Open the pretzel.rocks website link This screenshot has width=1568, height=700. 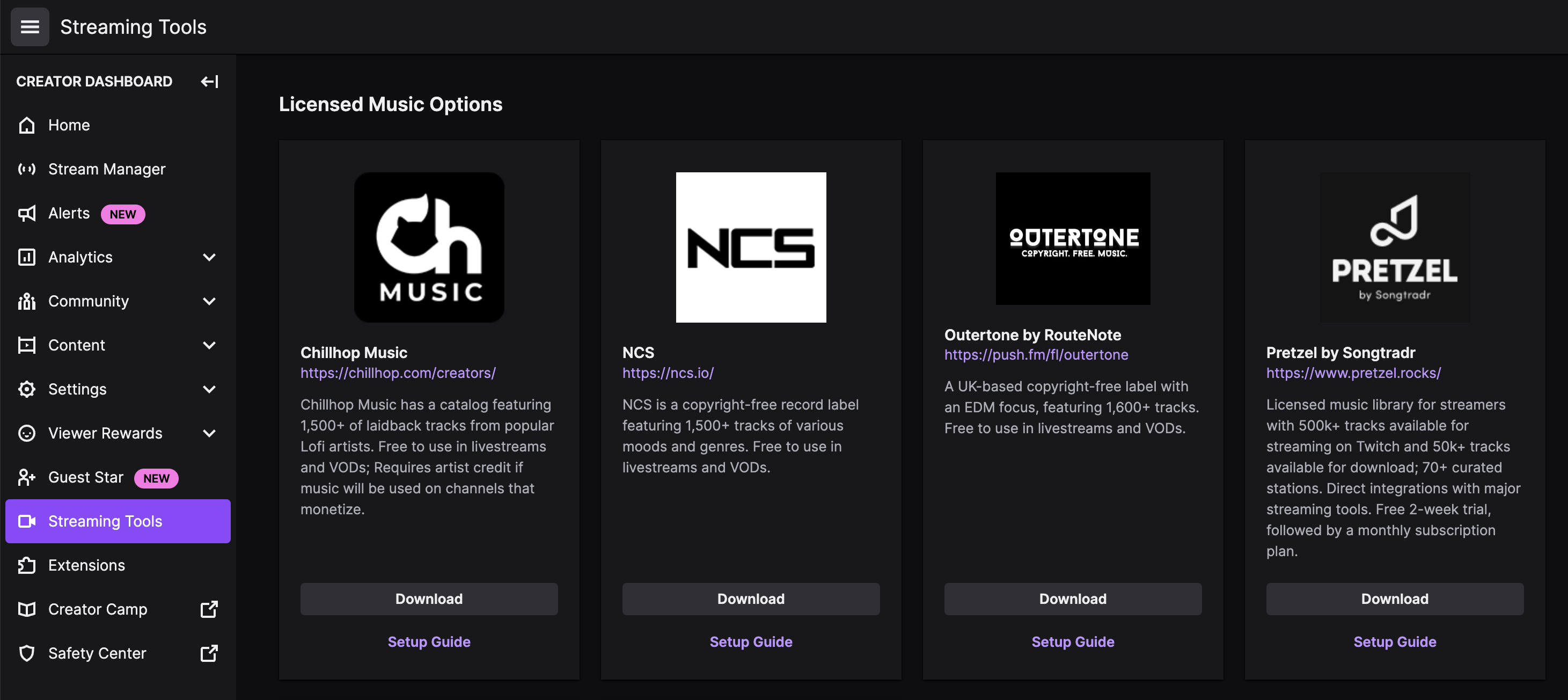tap(1353, 373)
